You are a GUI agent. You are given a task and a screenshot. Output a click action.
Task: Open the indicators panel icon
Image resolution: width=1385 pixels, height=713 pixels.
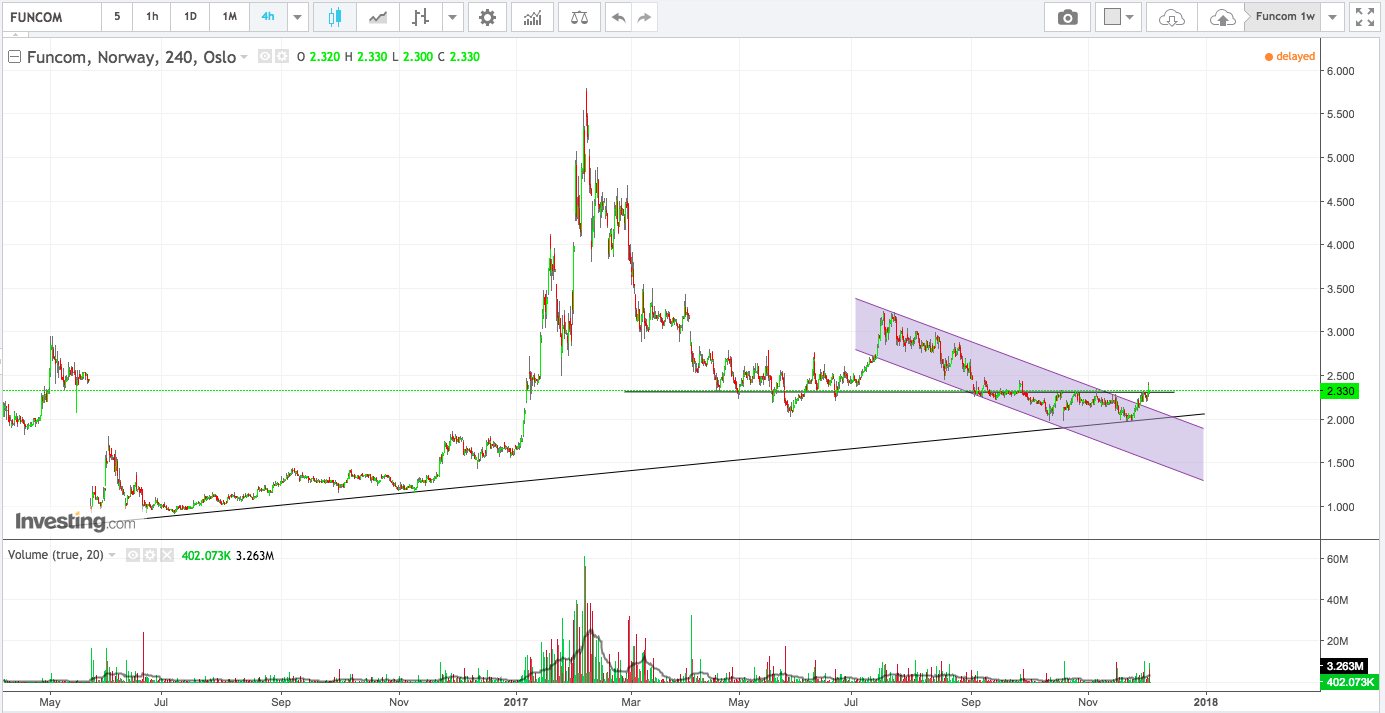coord(533,17)
